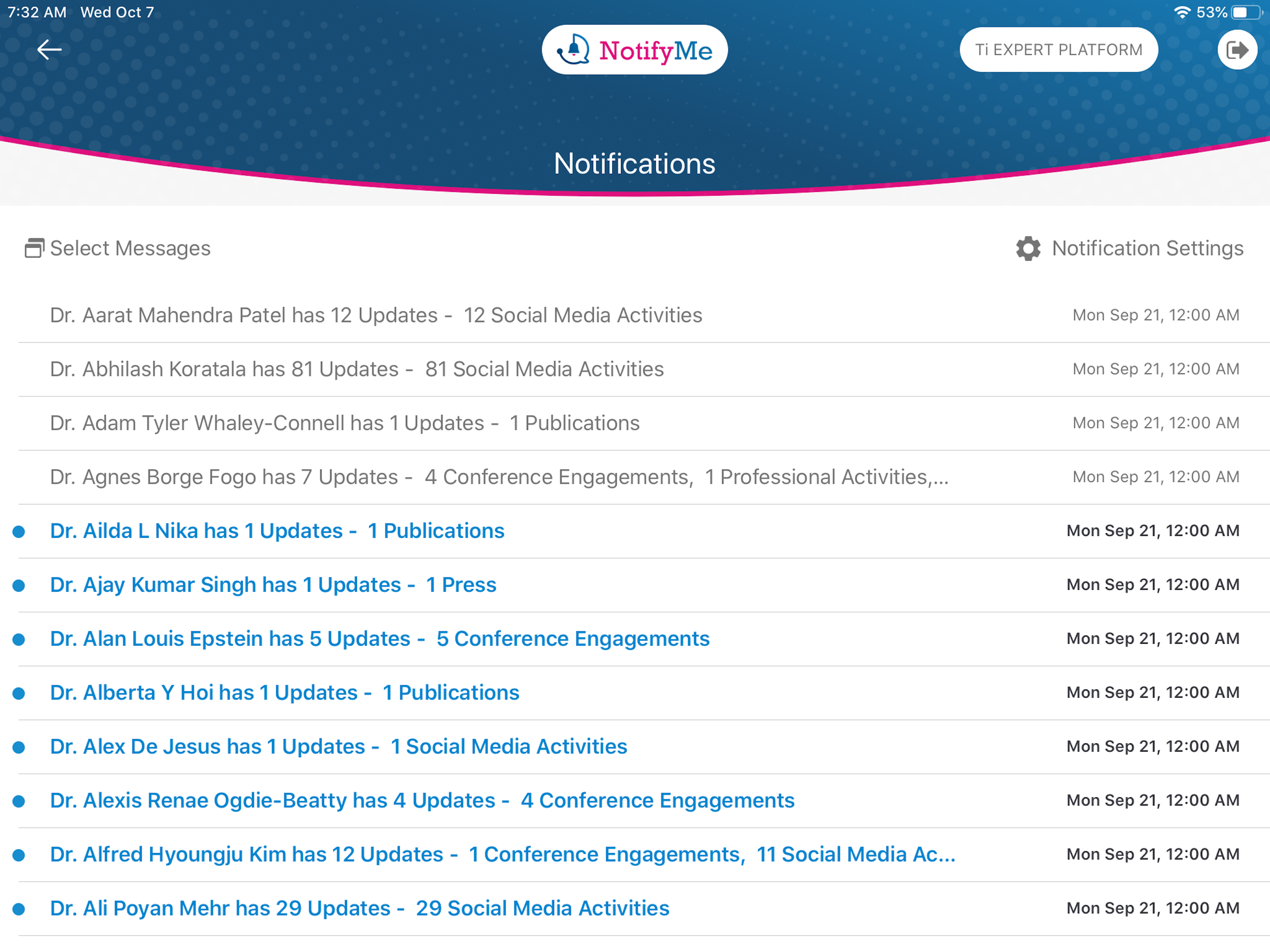Open Notification Settings text link
This screenshot has height=952, width=1270.
click(1147, 248)
